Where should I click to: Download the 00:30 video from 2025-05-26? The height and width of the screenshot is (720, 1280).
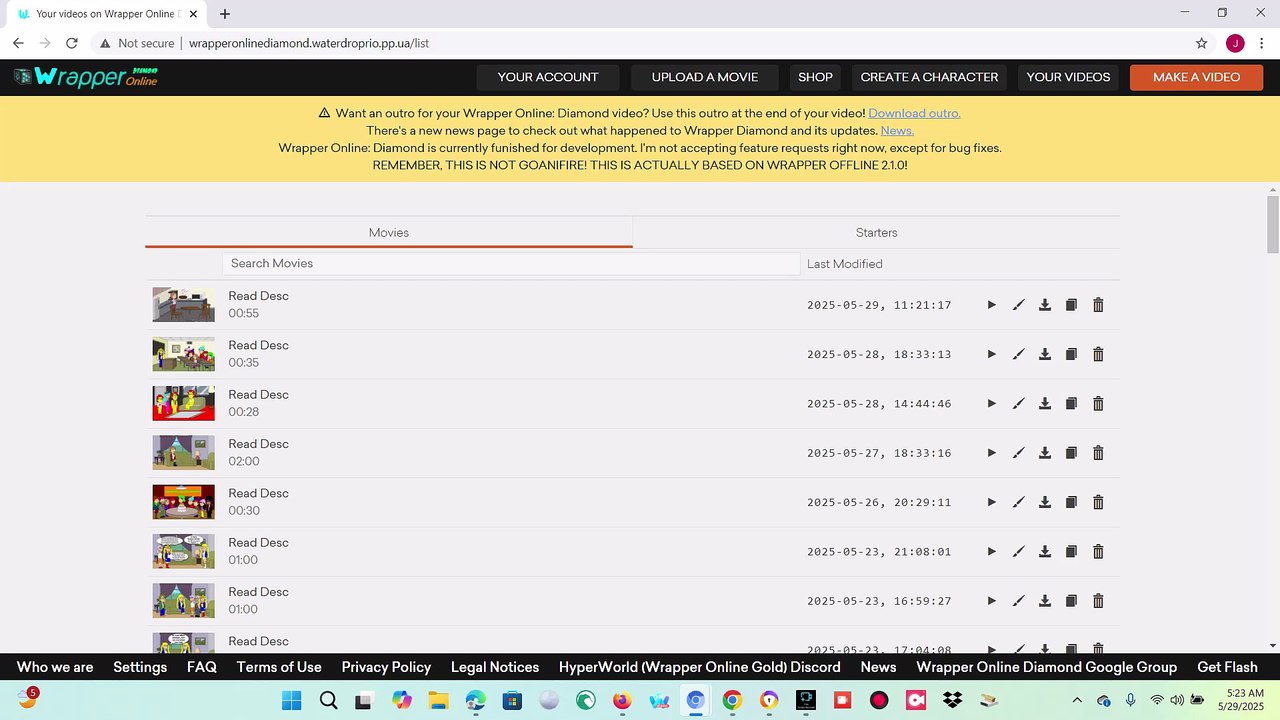tap(1045, 502)
